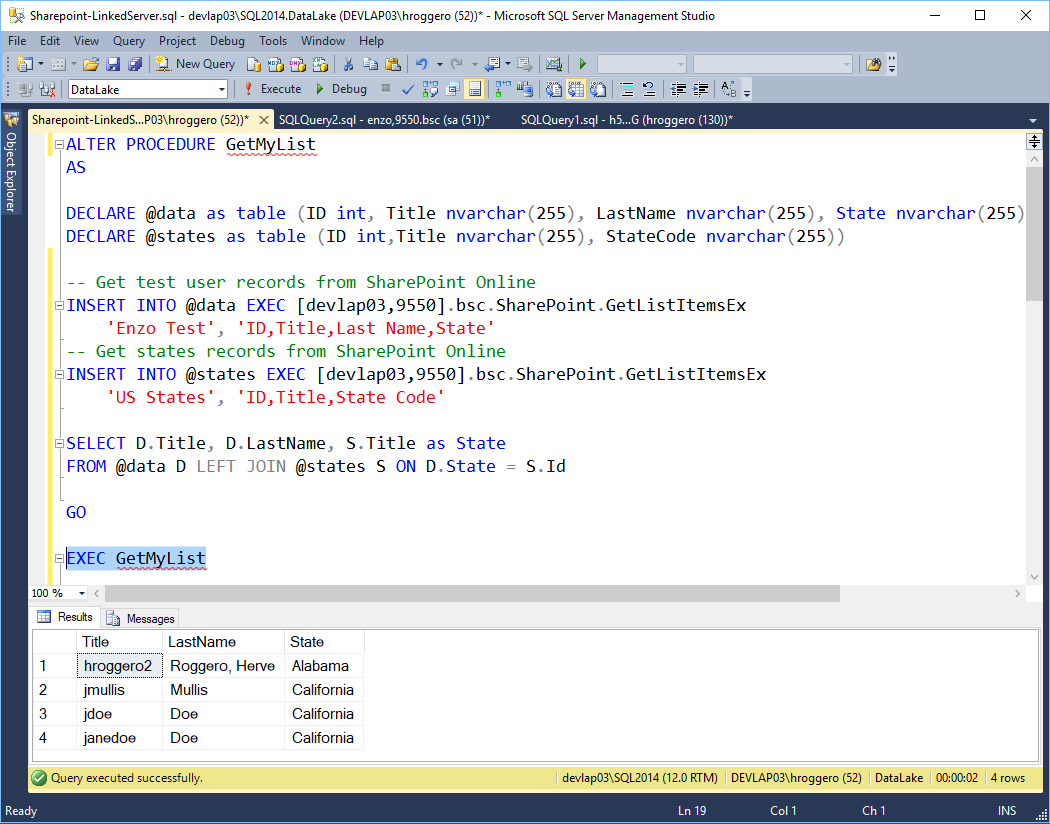Click the Copy icon
1050x824 pixels.
(x=370, y=64)
